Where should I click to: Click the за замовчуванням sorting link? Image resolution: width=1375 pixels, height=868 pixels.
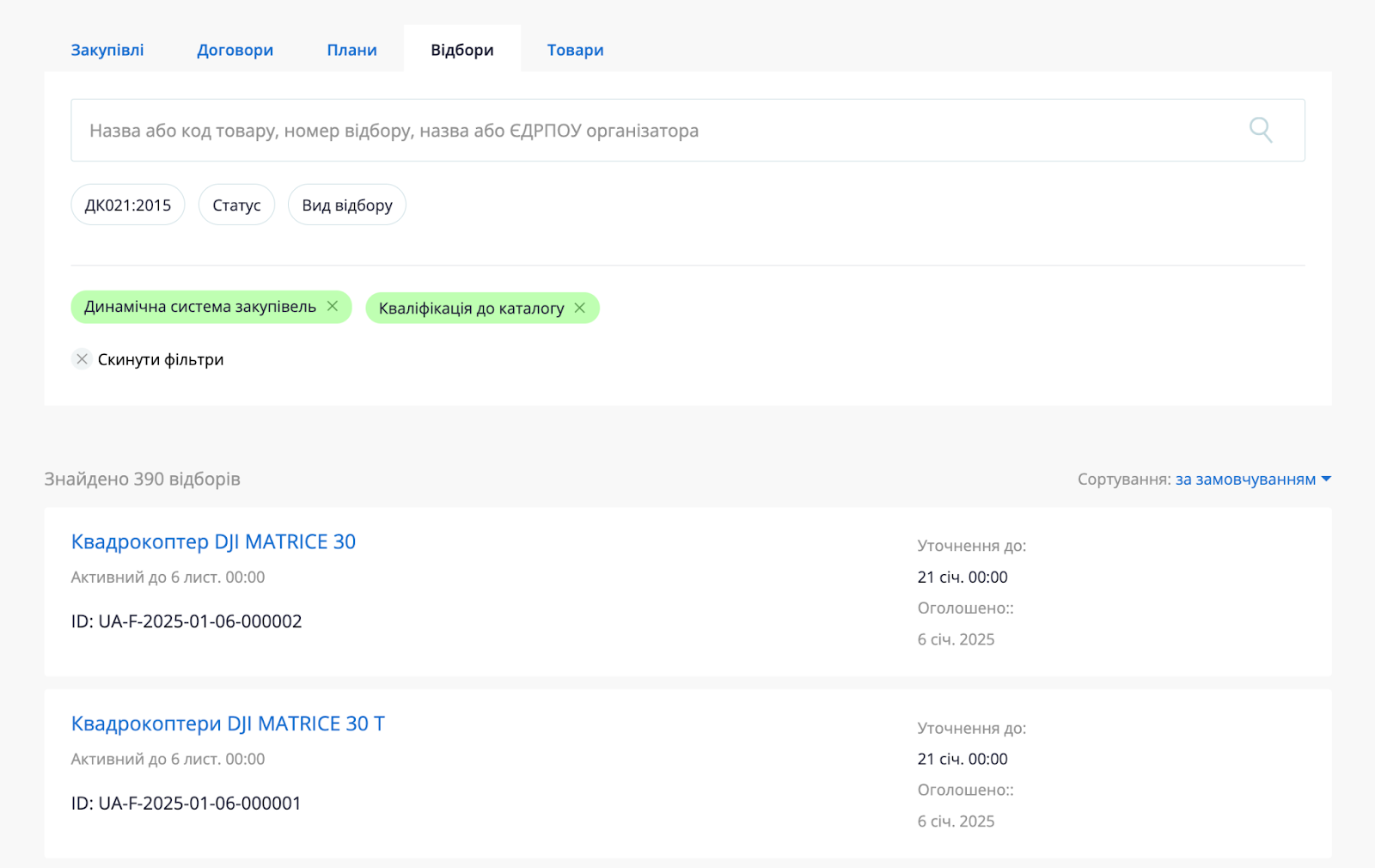1245,479
